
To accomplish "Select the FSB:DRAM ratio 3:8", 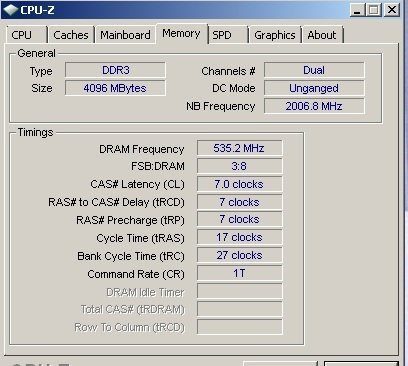I will click(240, 166).
